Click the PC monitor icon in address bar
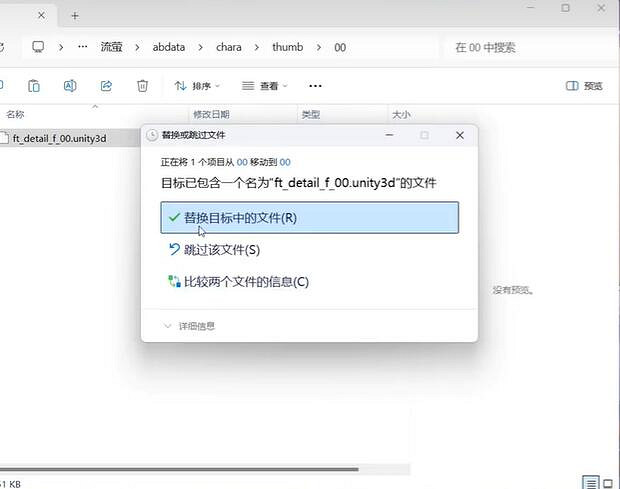620x489 pixels. [x=38, y=47]
